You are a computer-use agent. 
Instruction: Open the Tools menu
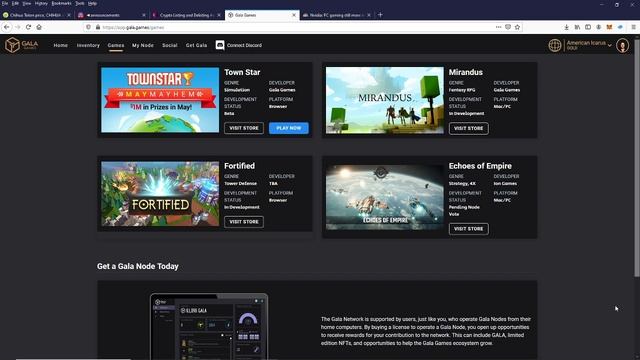click(80, 3)
